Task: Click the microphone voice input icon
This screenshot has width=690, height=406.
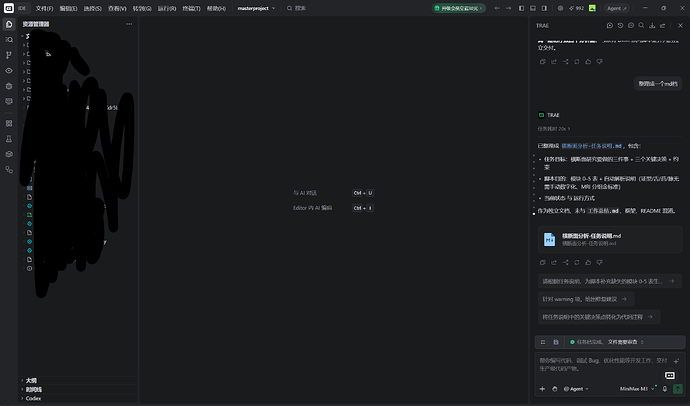Action: point(665,389)
